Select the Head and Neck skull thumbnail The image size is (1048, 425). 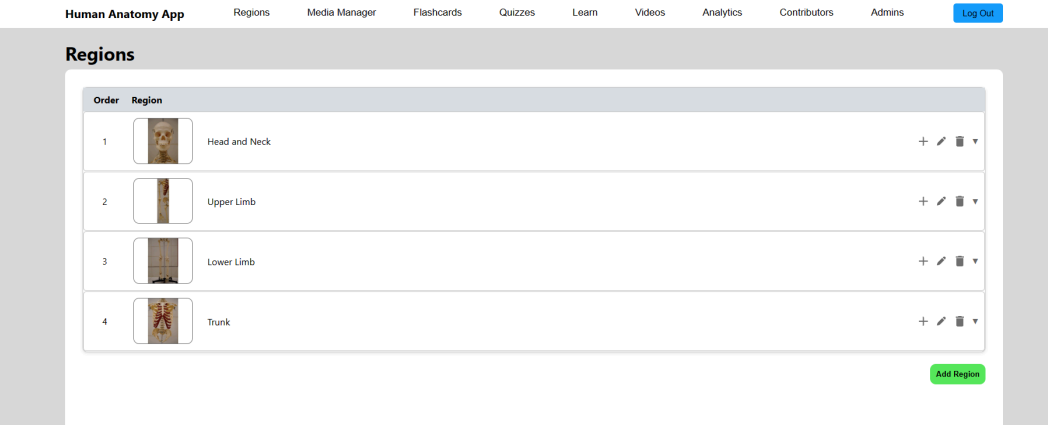[163, 141]
